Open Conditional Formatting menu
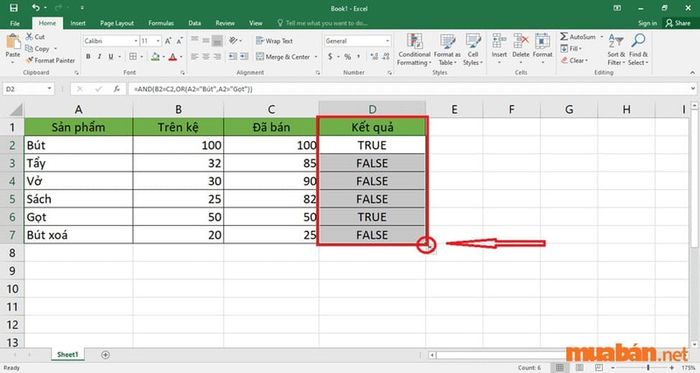This screenshot has width=700, height=373. 414,50
